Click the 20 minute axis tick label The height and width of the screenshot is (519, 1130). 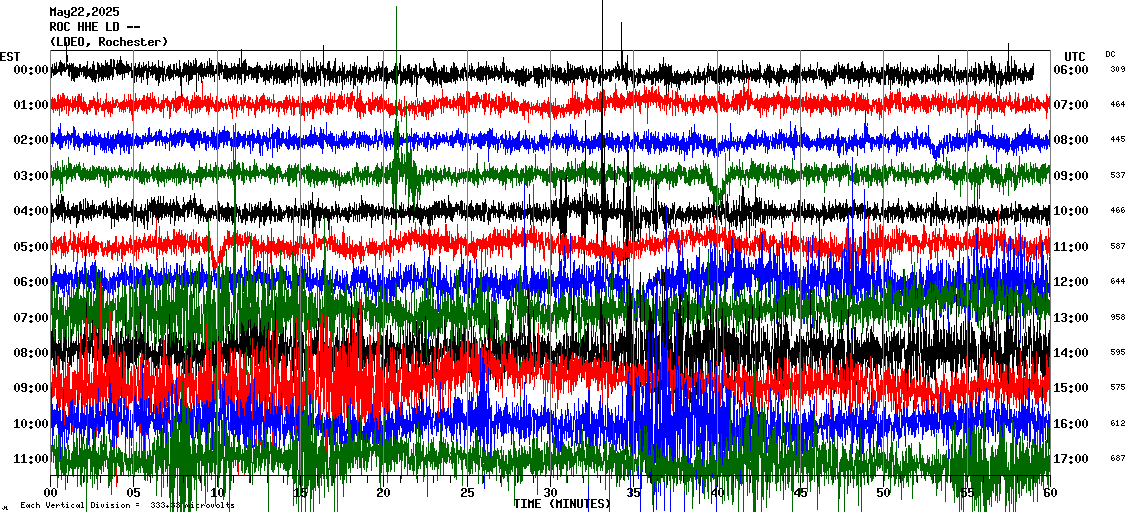pos(384,493)
